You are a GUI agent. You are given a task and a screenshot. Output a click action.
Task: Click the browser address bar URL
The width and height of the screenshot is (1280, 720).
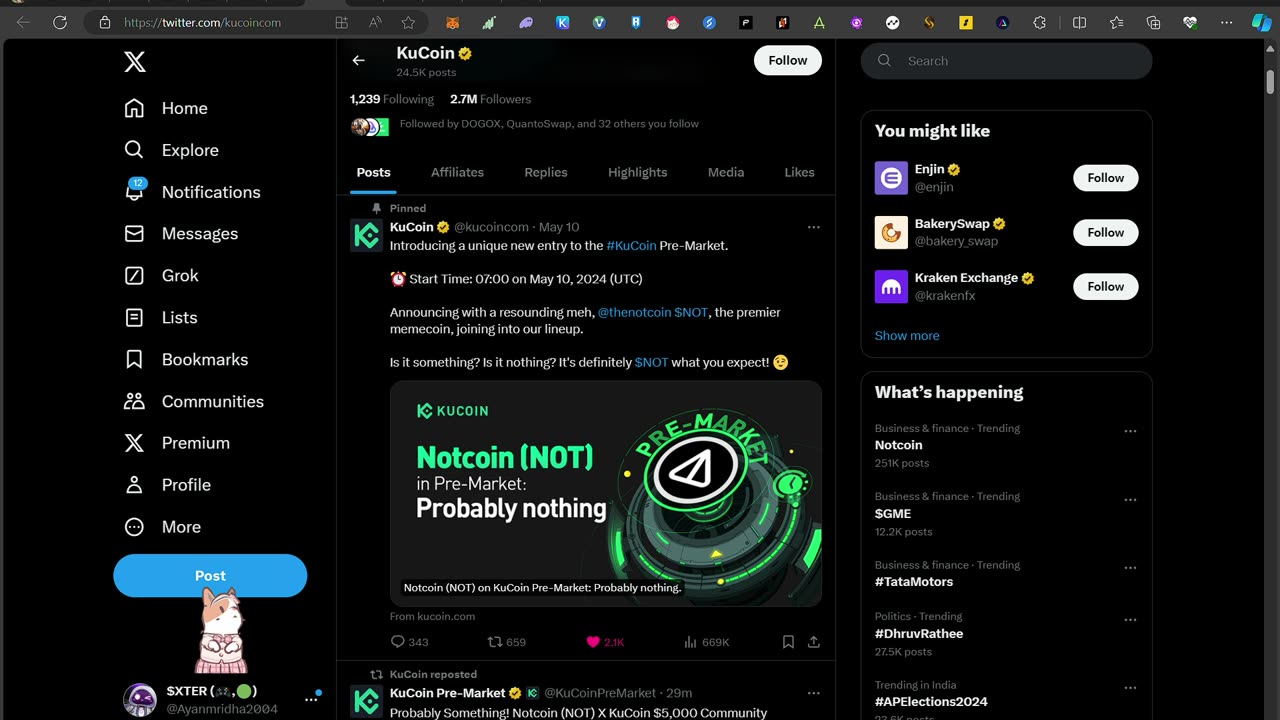pos(202,22)
